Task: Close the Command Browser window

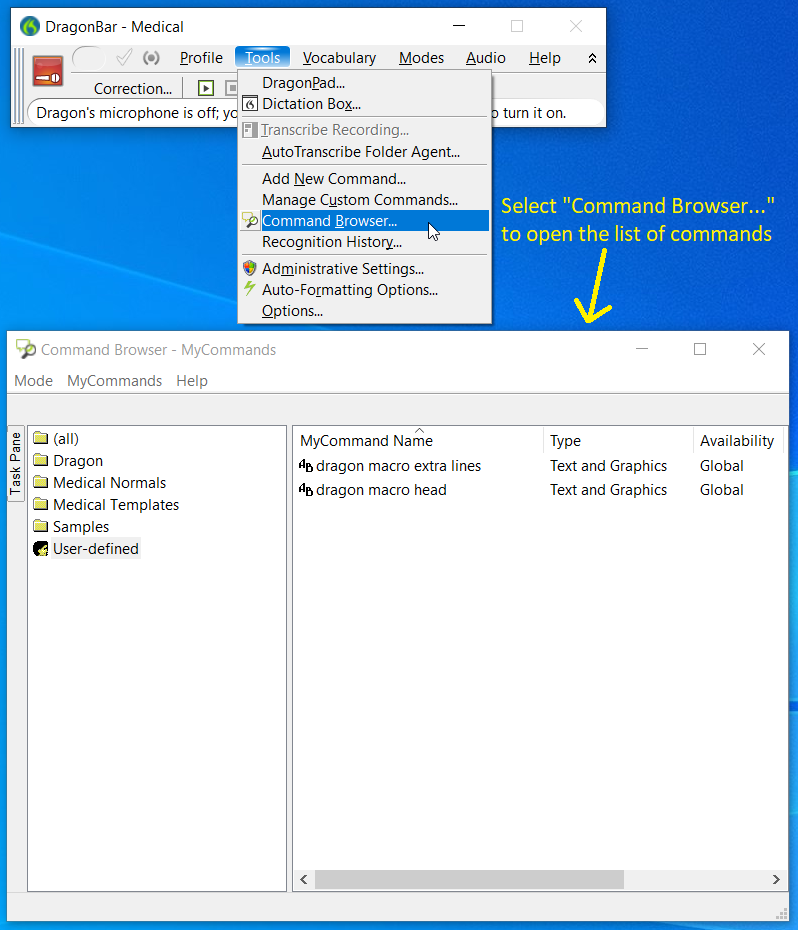Action: [759, 349]
